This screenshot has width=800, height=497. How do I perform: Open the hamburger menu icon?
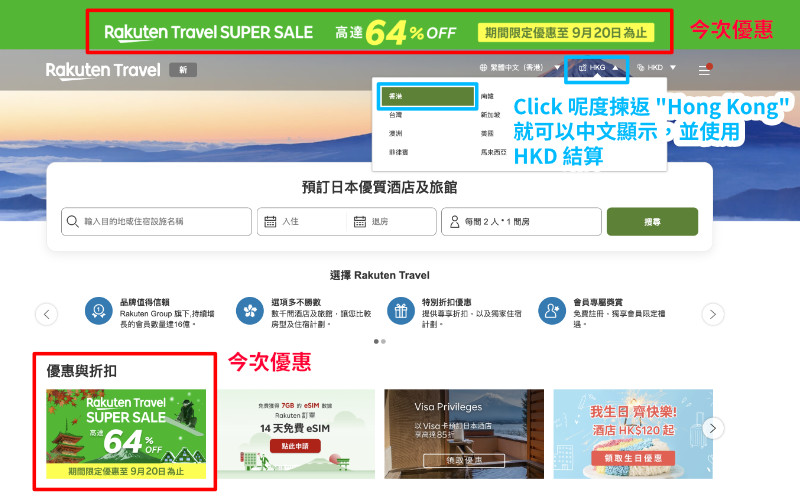(x=705, y=69)
